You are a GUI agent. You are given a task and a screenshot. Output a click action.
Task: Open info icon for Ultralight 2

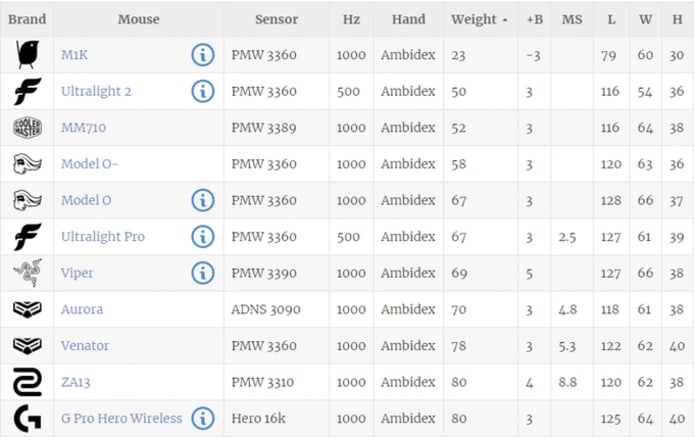203,91
